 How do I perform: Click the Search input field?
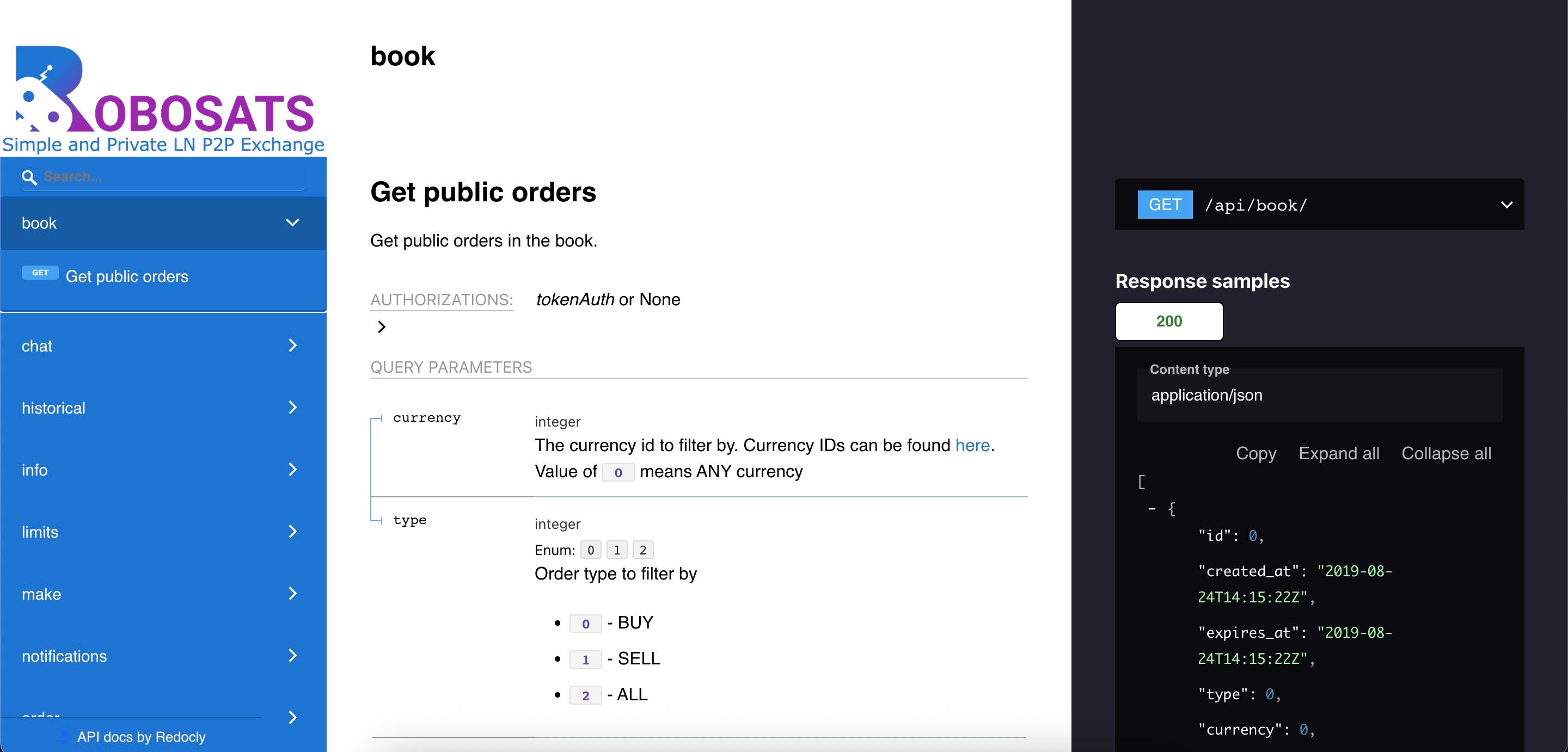(x=170, y=177)
